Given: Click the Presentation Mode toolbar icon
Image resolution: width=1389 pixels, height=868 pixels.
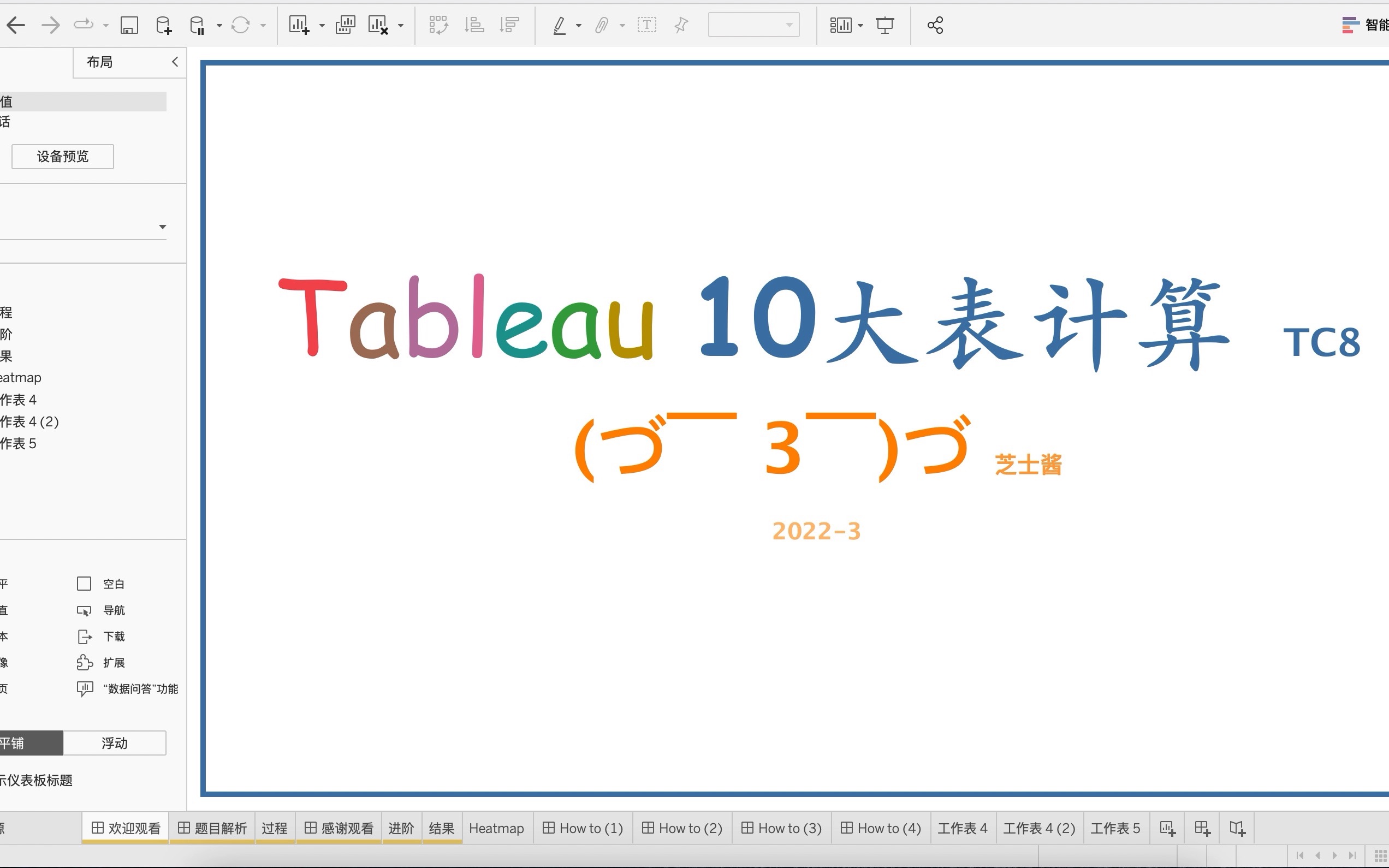Looking at the screenshot, I should [x=885, y=25].
